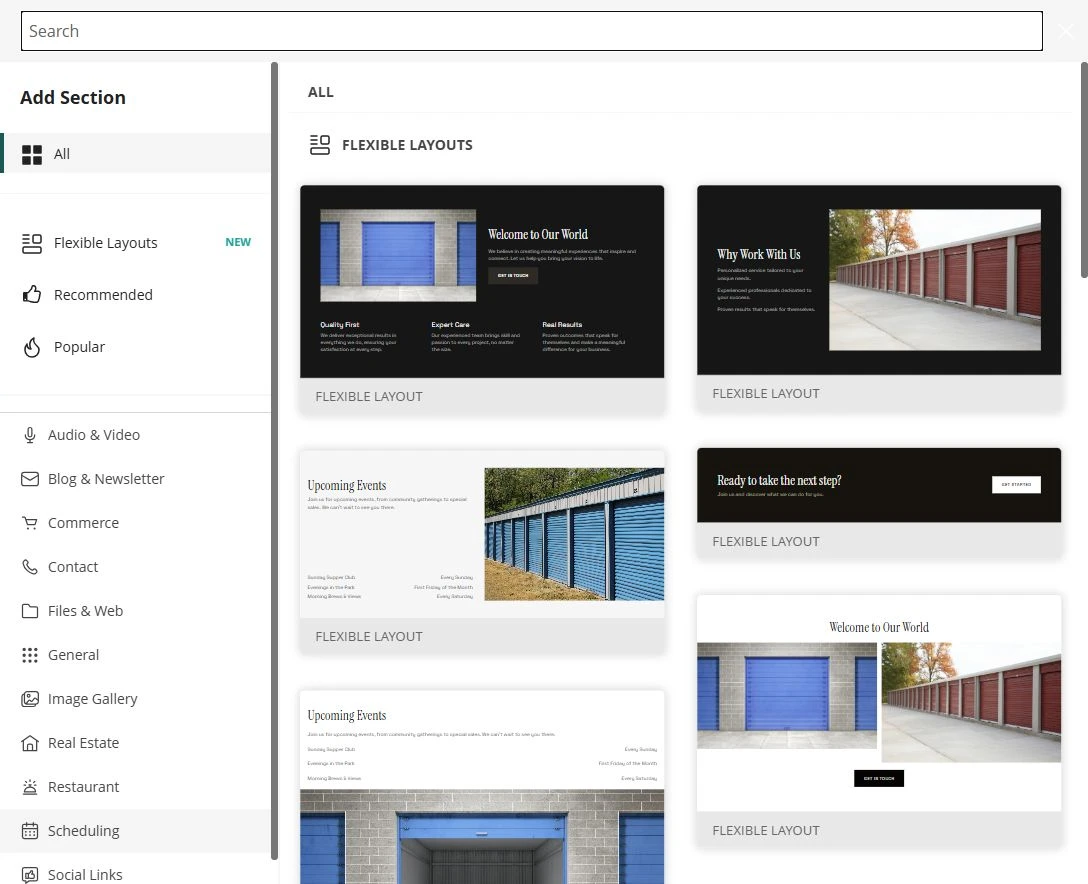Choose the Ready to take the next step layout
The width and height of the screenshot is (1088, 884).
(x=878, y=485)
